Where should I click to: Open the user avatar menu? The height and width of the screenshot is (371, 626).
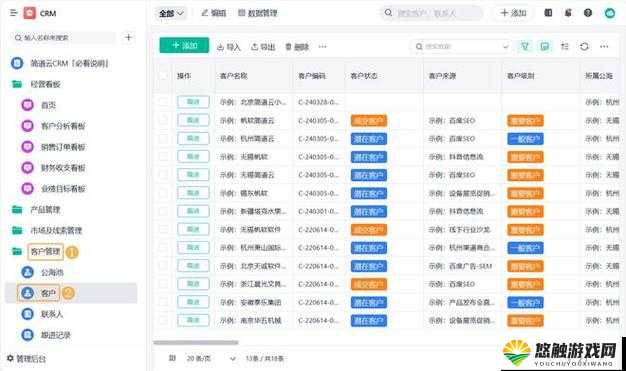click(x=610, y=13)
